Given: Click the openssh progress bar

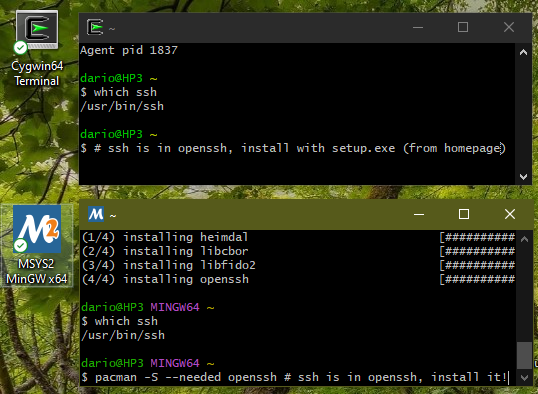Looking at the screenshot, I should [477, 279].
